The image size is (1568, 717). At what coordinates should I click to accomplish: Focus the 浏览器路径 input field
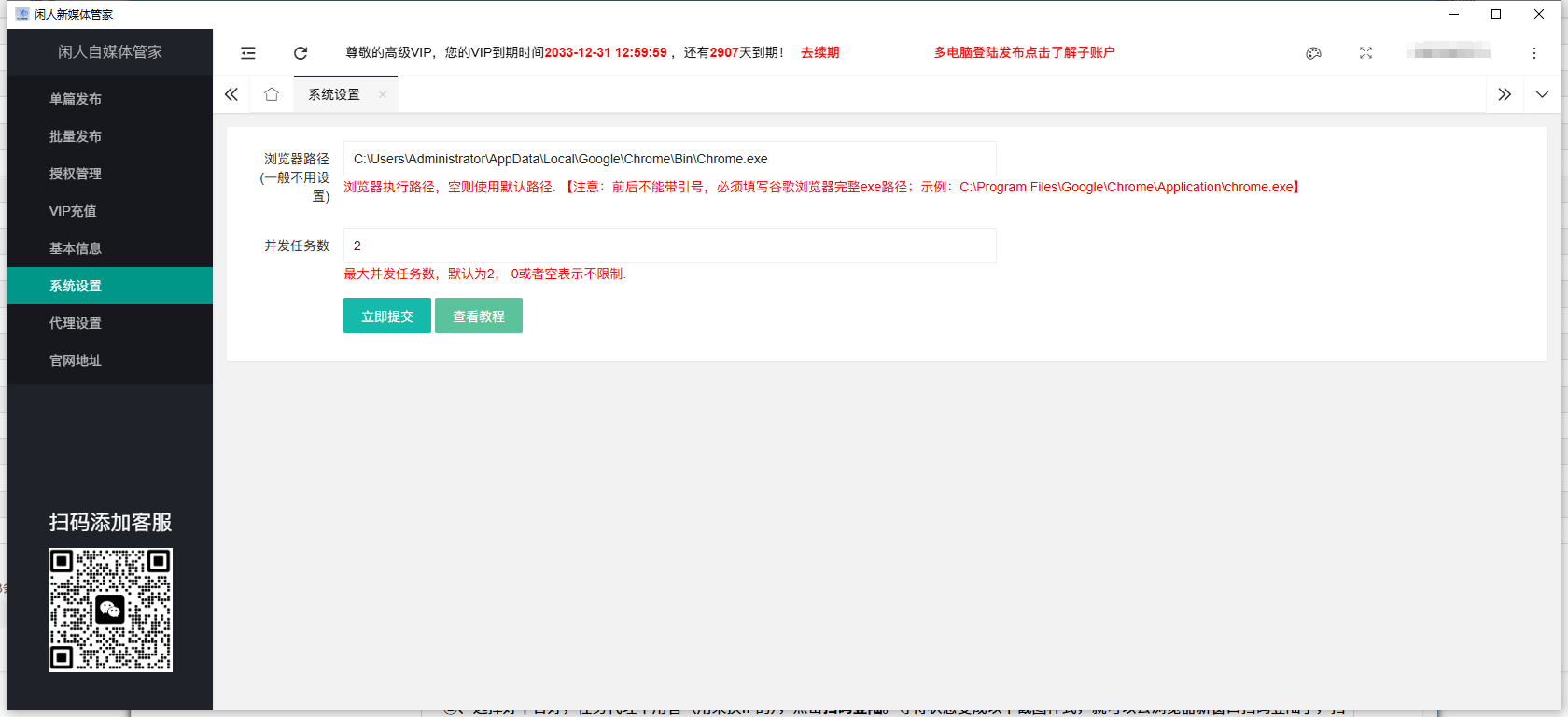(x=670, y=159)
